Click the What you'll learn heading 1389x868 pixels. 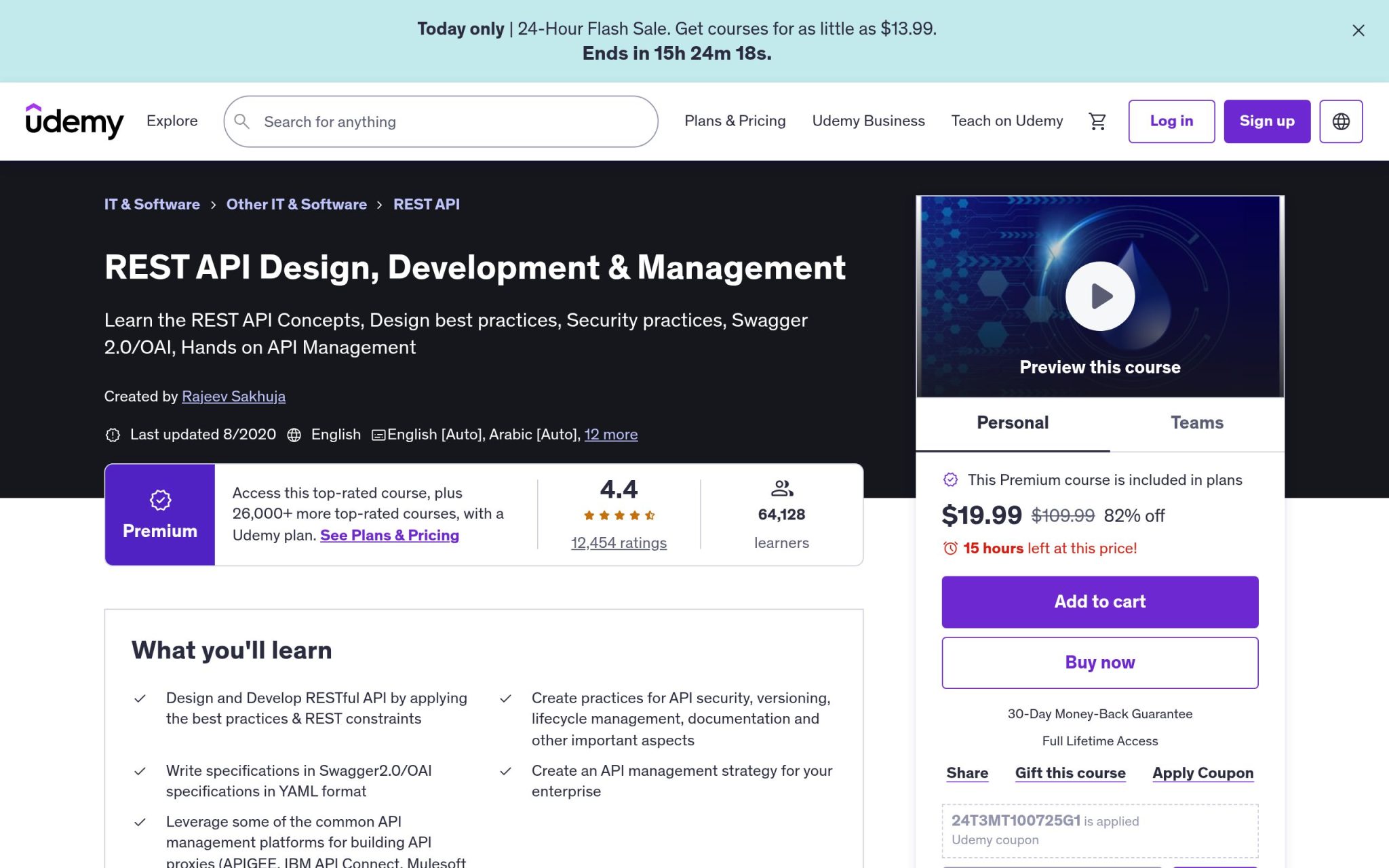coord(232,650)
